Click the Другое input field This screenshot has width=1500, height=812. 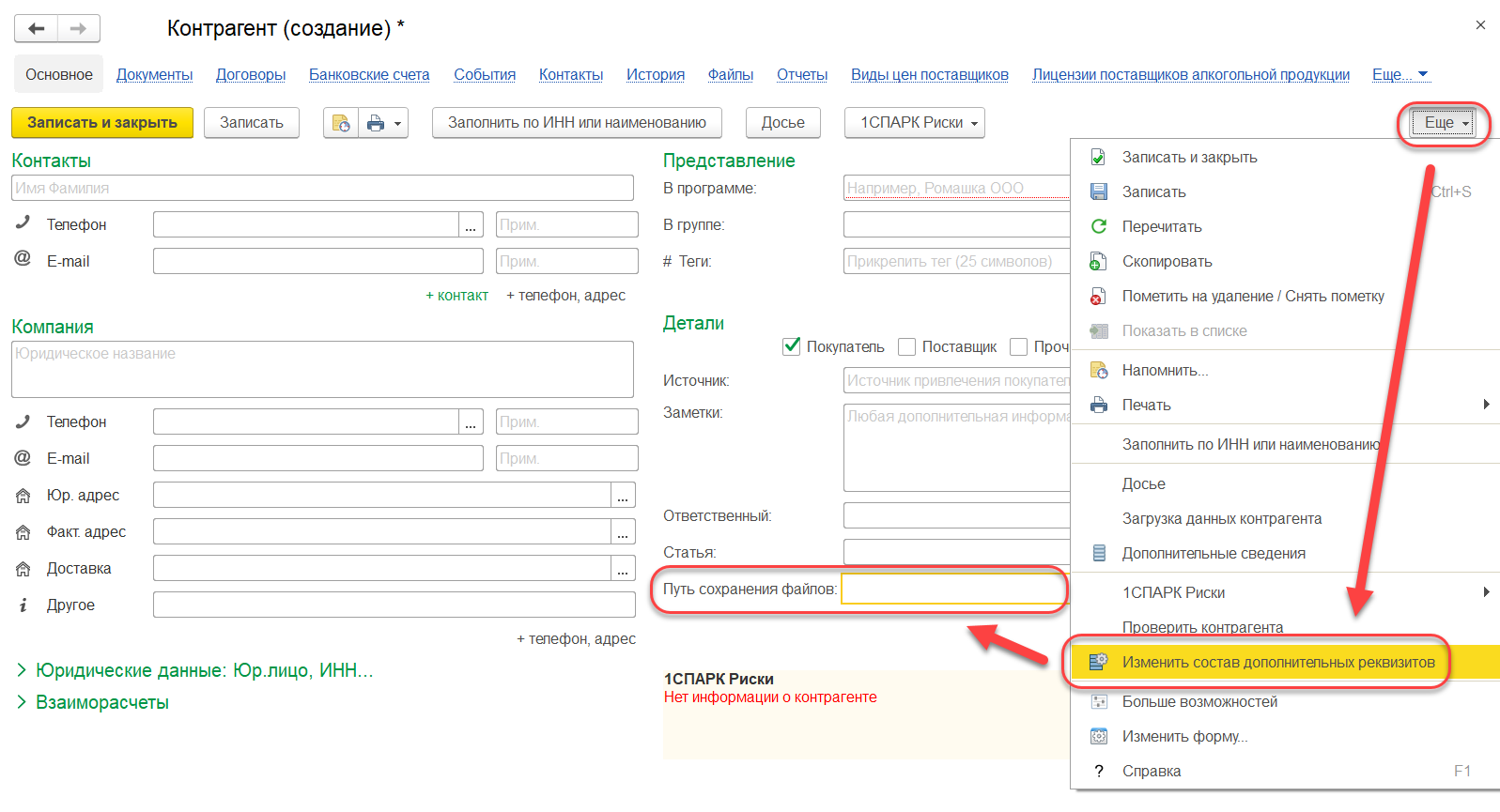coord(394,605)
